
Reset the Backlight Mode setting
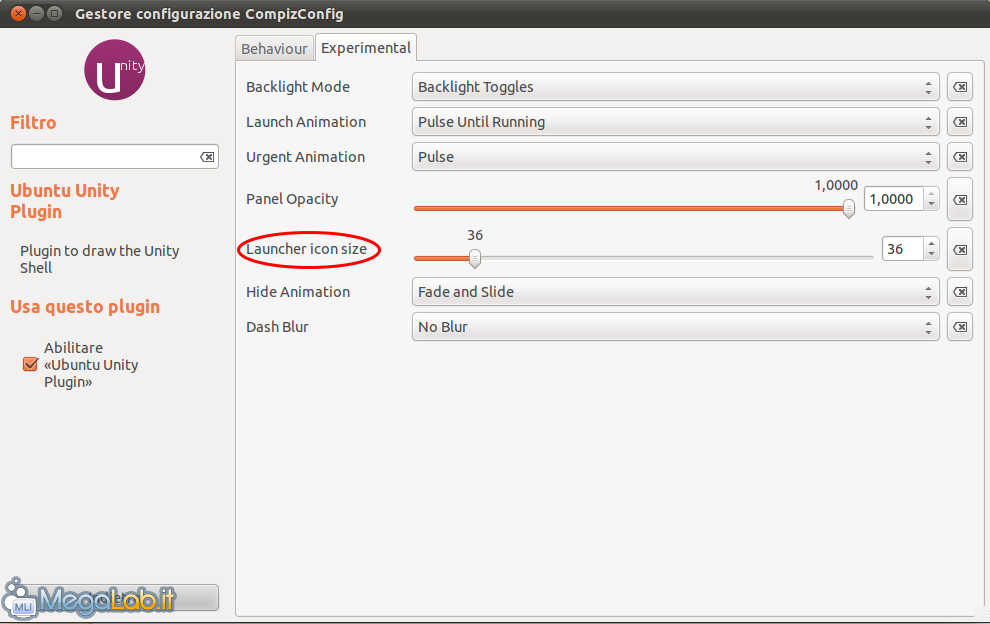tap(960, 87)
